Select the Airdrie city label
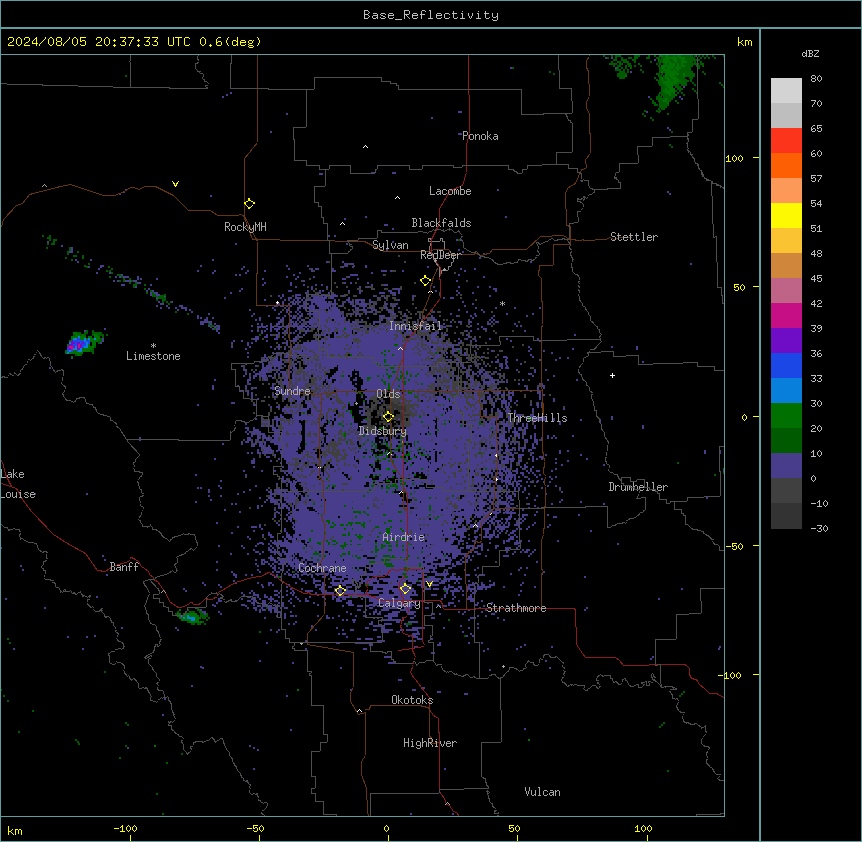 point(404,537)
